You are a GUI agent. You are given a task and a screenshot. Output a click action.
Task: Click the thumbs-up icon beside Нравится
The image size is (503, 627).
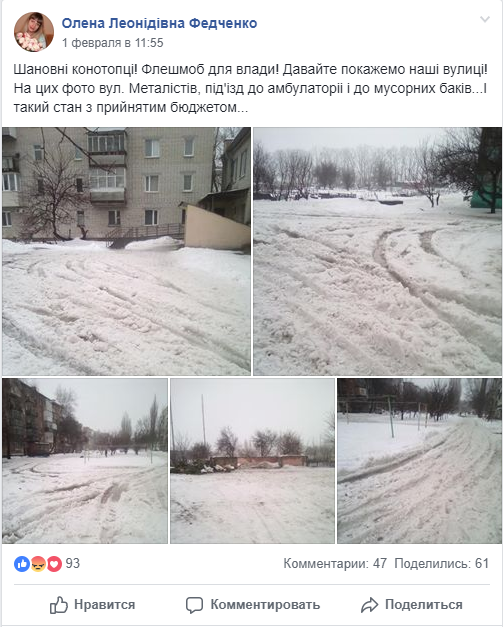coord(59,605)
